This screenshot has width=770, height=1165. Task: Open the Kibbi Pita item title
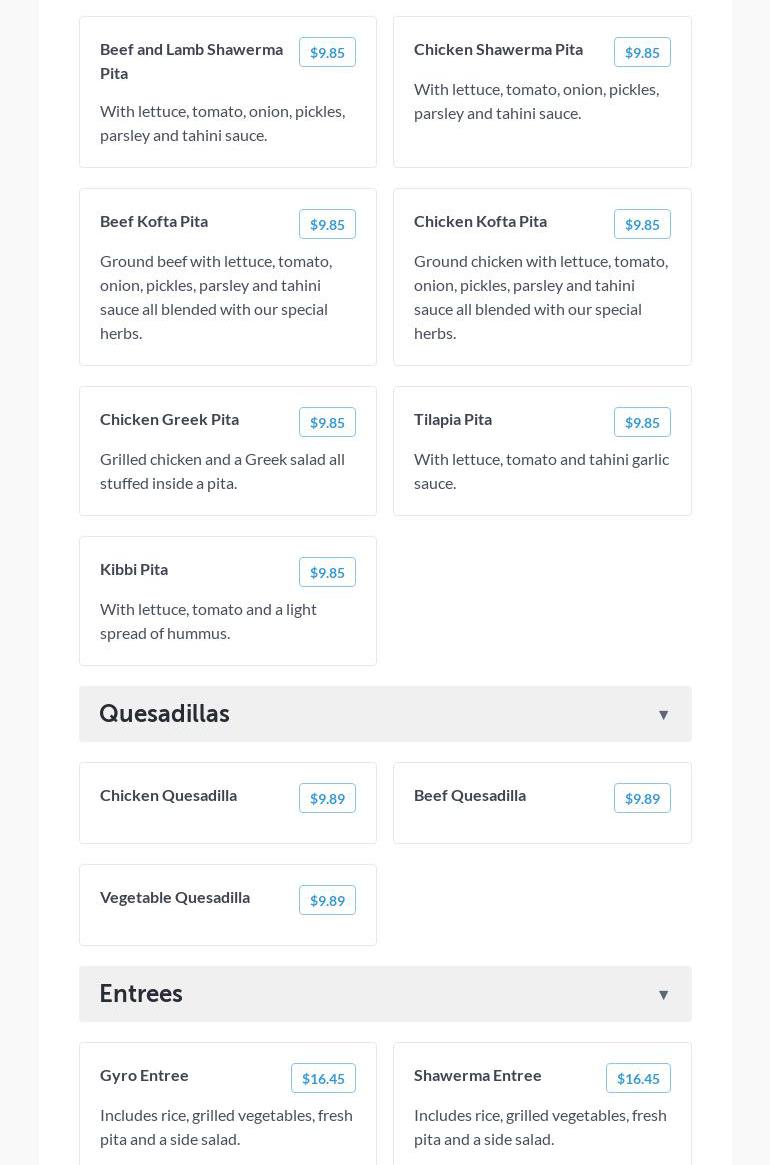tap(134, 569)
